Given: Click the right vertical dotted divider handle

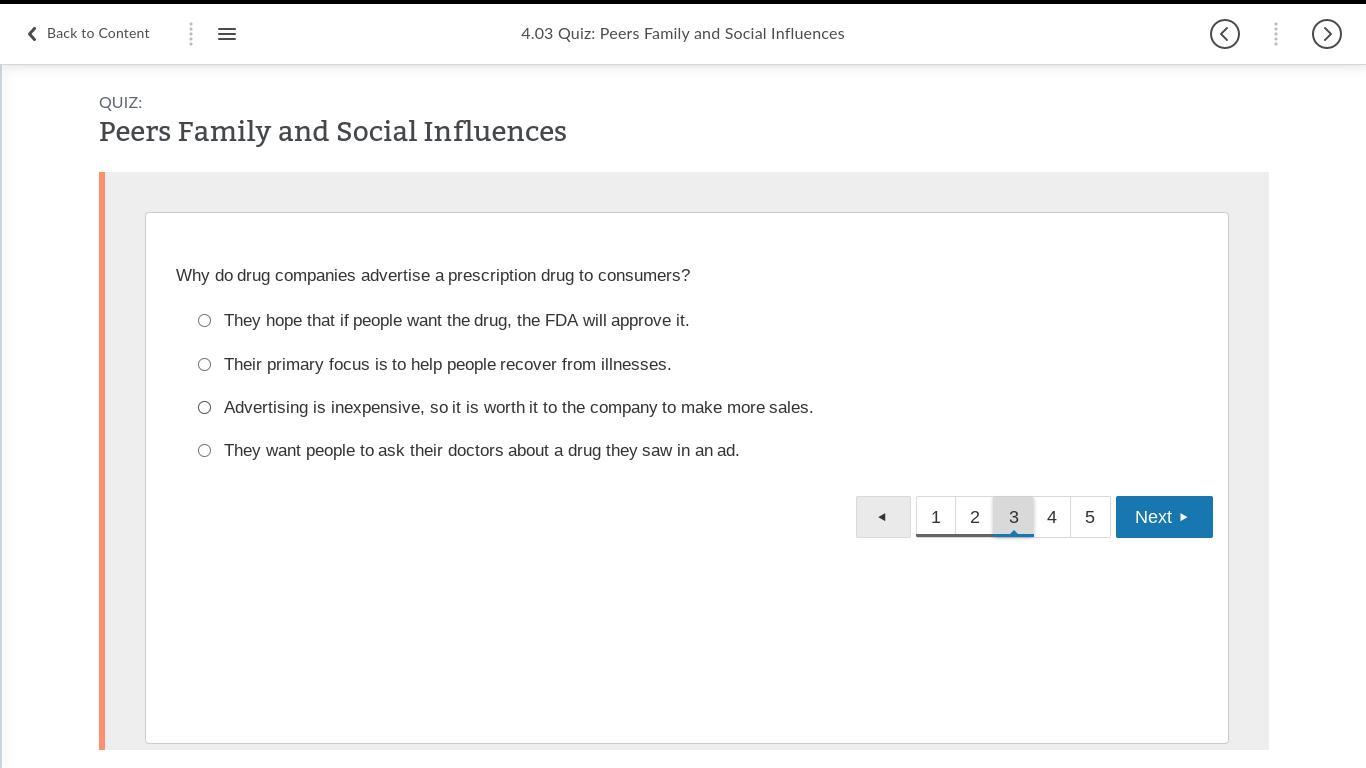Looking at the screenshot, I should (1275, 34).
